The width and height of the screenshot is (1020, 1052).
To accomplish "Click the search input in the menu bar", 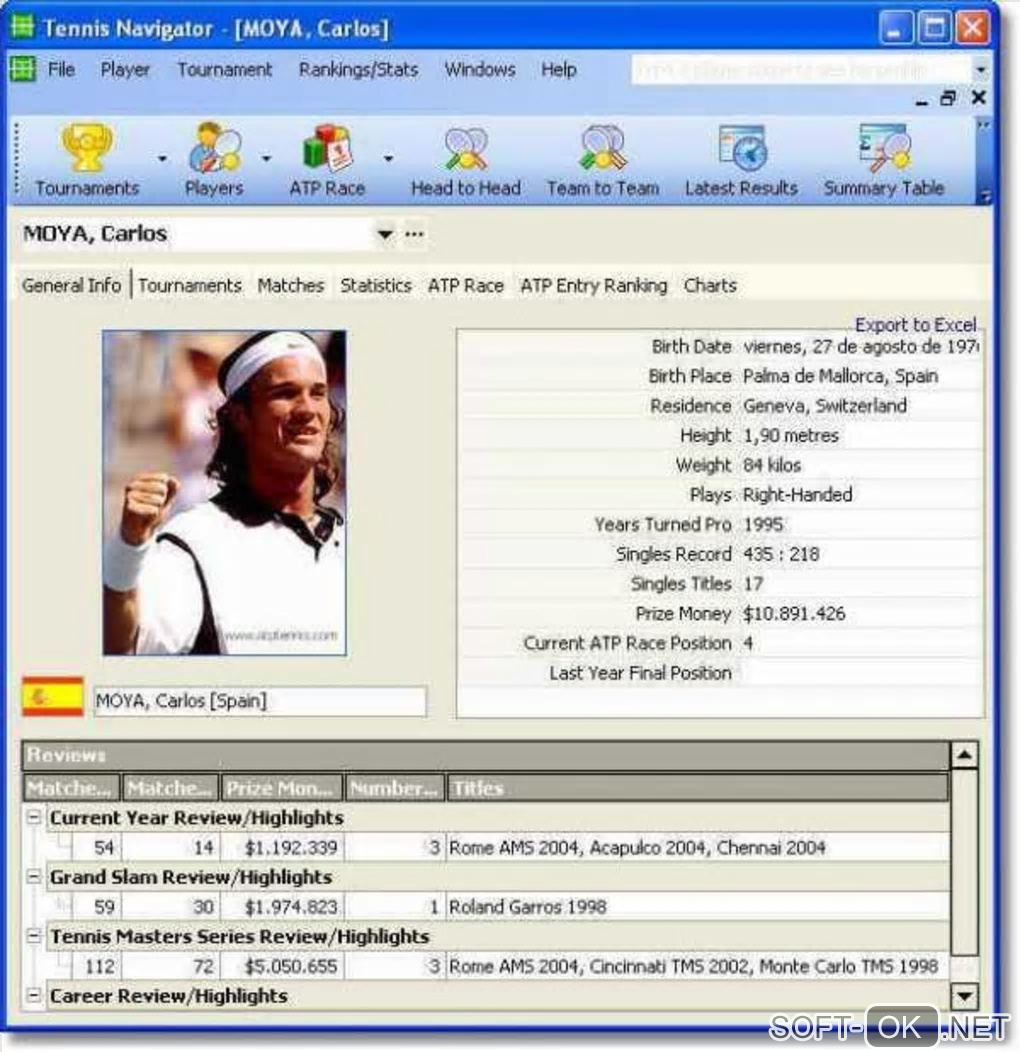I will click(x=801, y=70).
